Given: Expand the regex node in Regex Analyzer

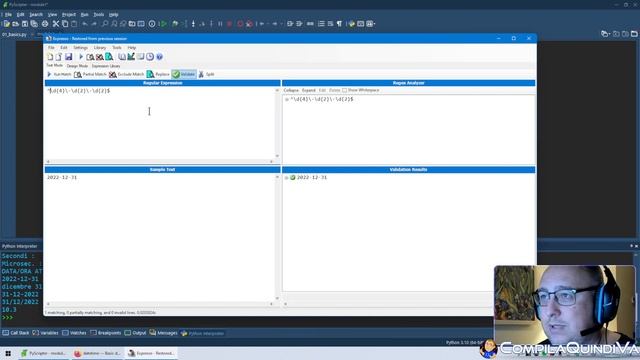Looking at the screenshot, I should point(287,99).
